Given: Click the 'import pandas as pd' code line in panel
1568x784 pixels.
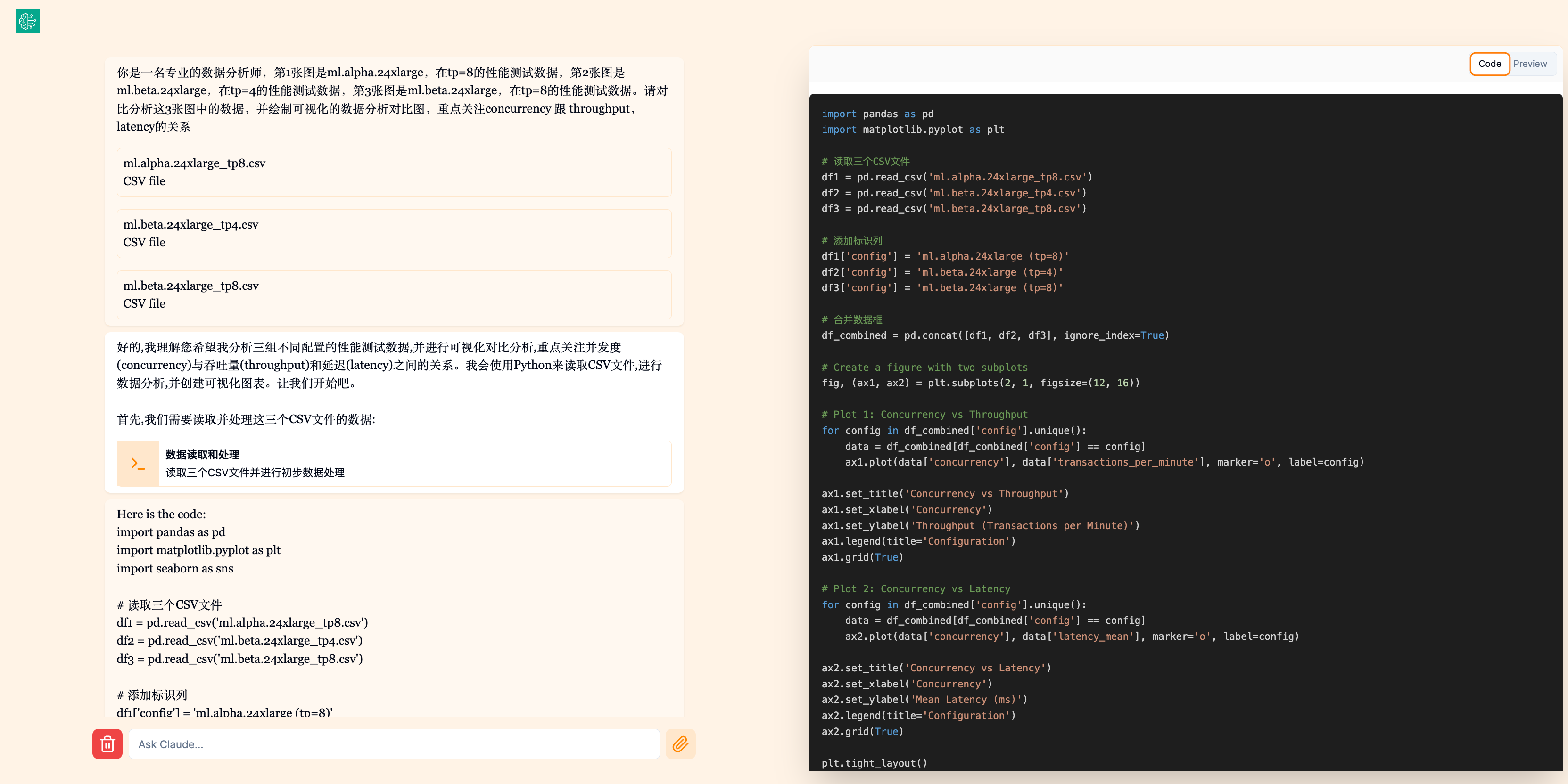Looking at the screenshot, I should coord(877,114).
